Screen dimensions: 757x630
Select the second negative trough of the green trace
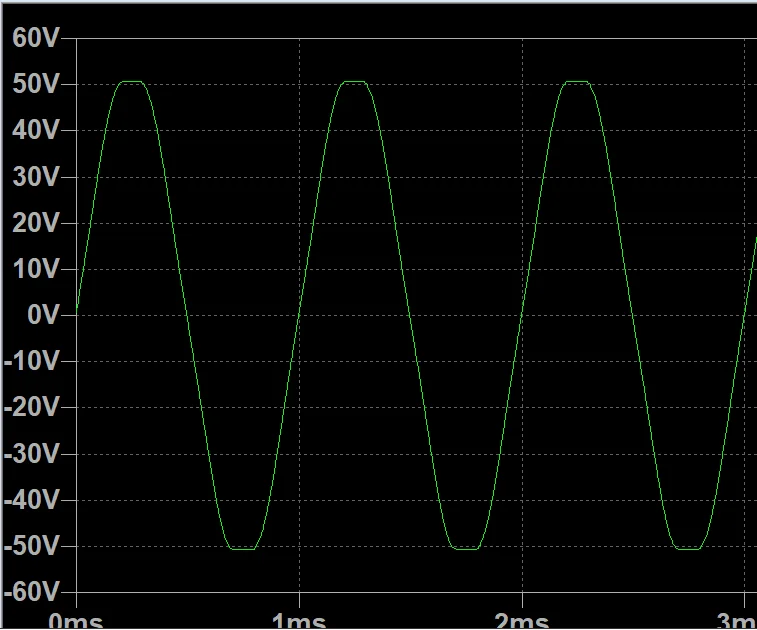[x=466, y=548]
